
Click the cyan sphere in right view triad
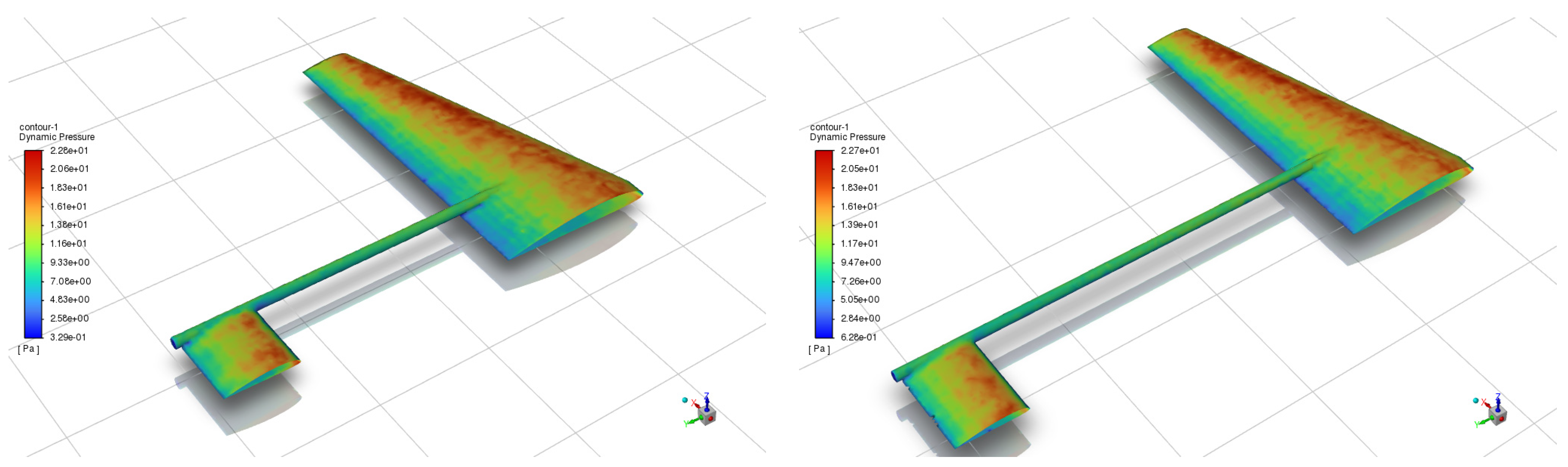coord(1475,400)
